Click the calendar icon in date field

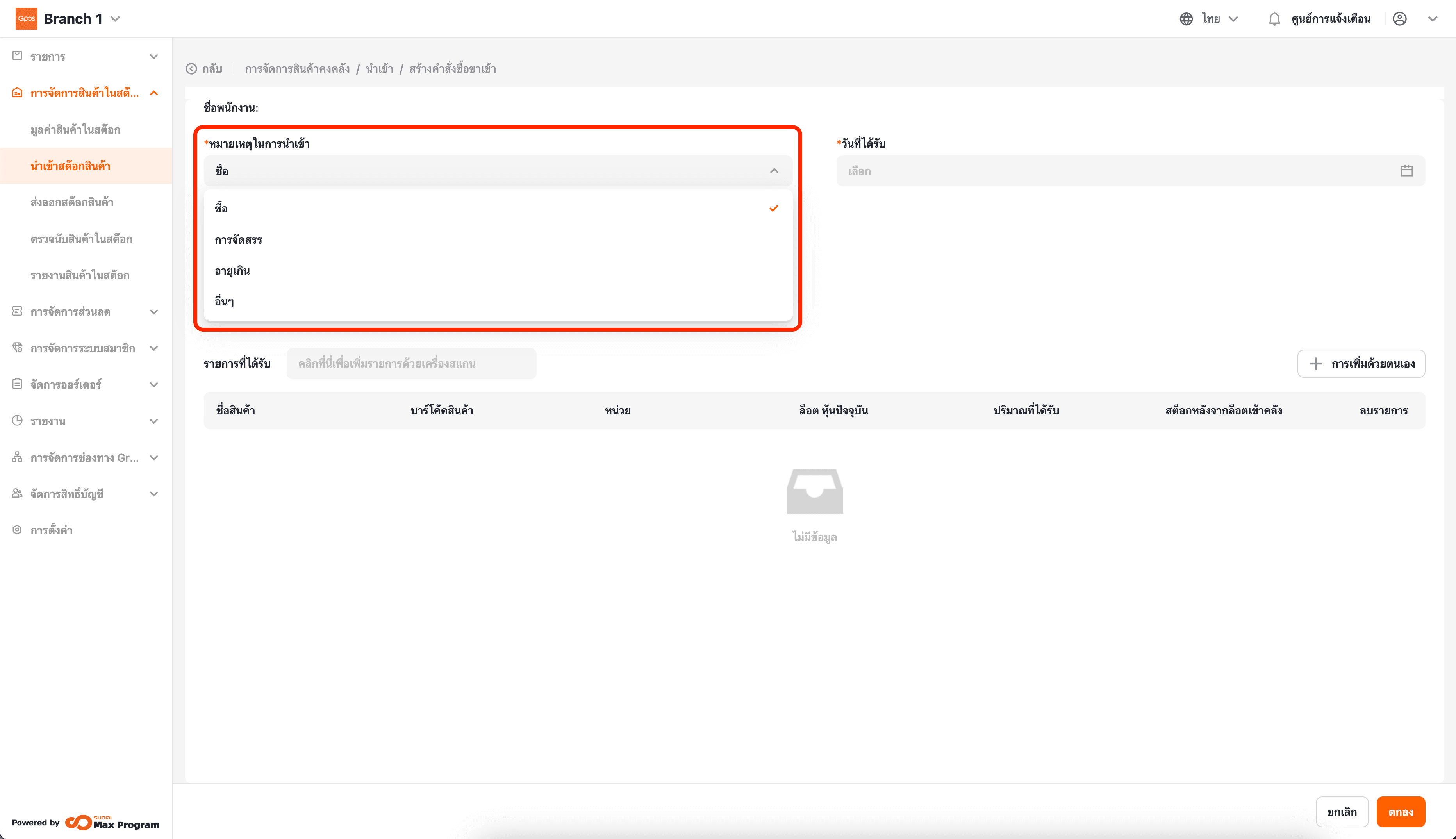(x=1406, y=171)
